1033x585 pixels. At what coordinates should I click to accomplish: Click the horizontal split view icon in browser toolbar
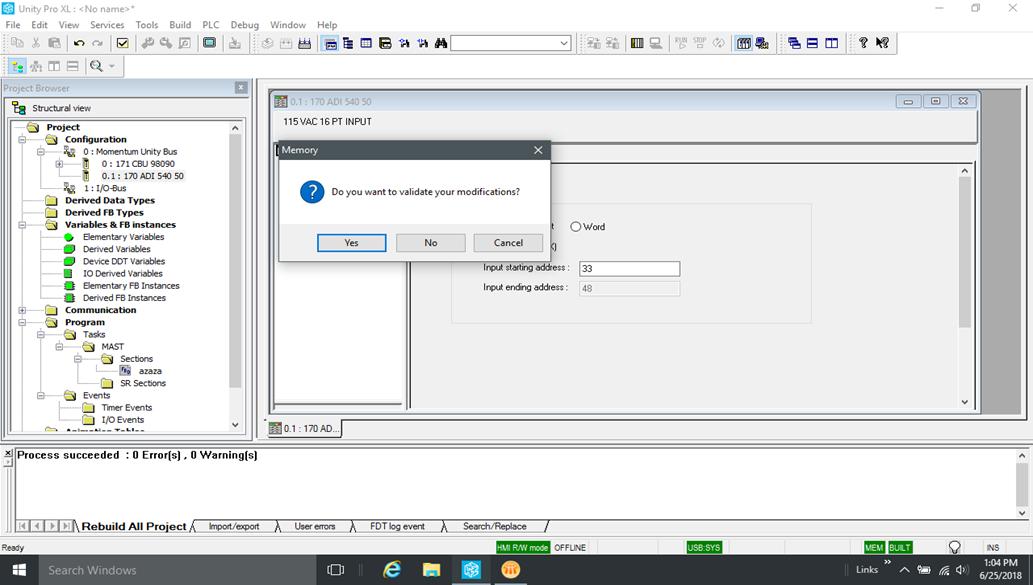73,67
